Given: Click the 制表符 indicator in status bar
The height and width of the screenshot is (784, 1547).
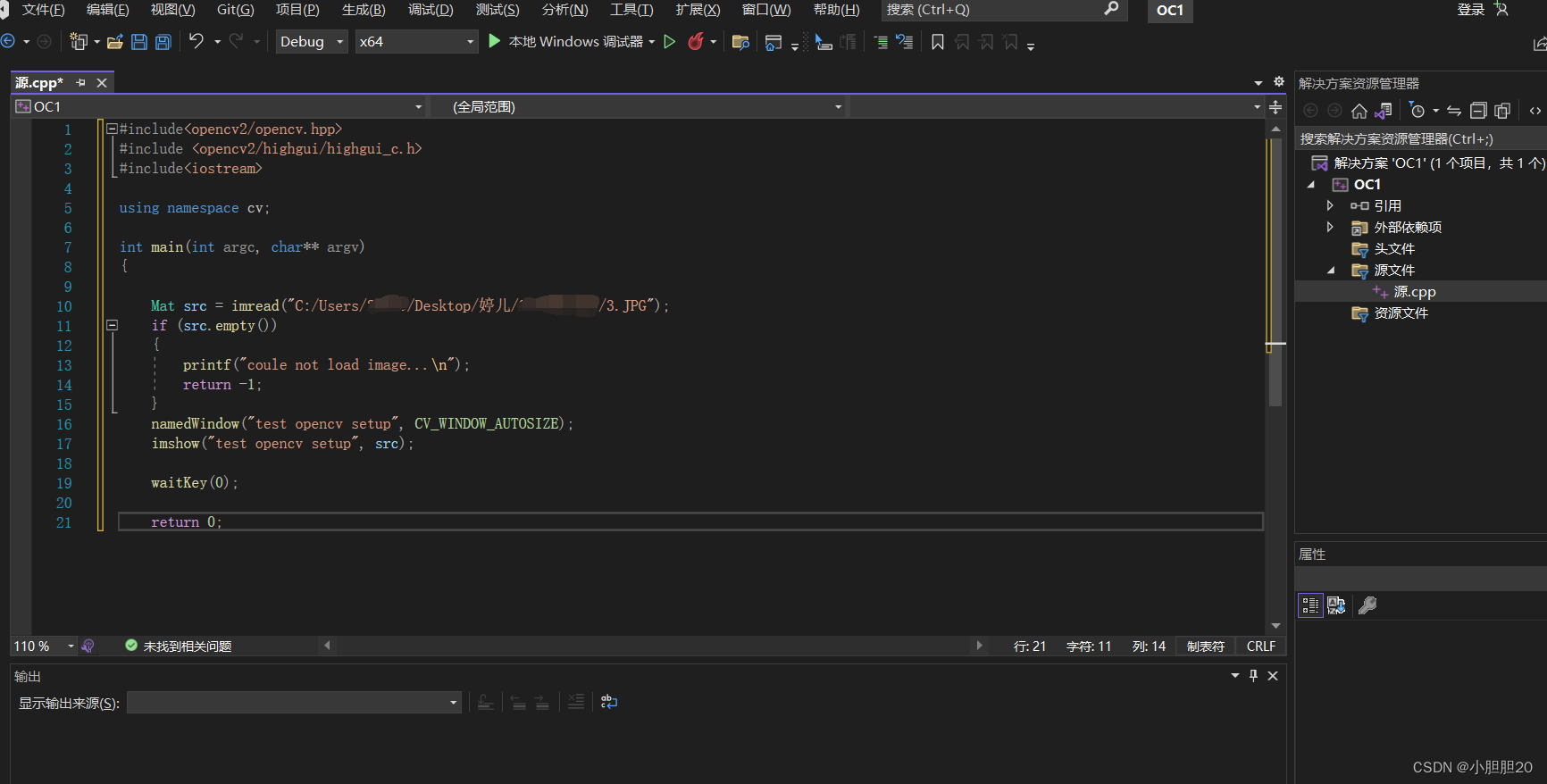Looking at the screenshot, I should tap(1205, 646).
